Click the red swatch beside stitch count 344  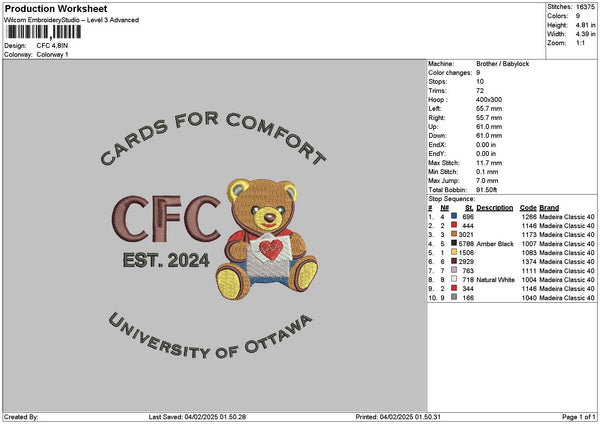pyautogui.click(x=454, y=288)
